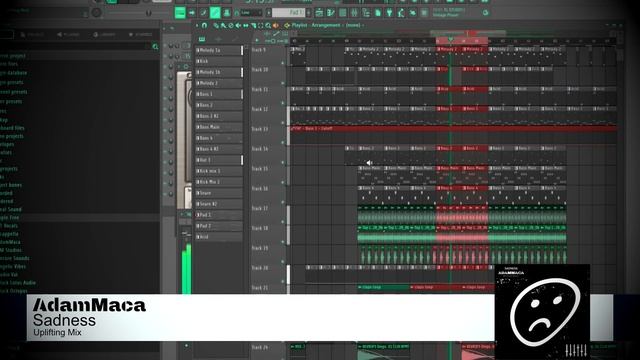
Task: Select the playlist select tool
Action: pyautogui.click(x=261, y=25)
